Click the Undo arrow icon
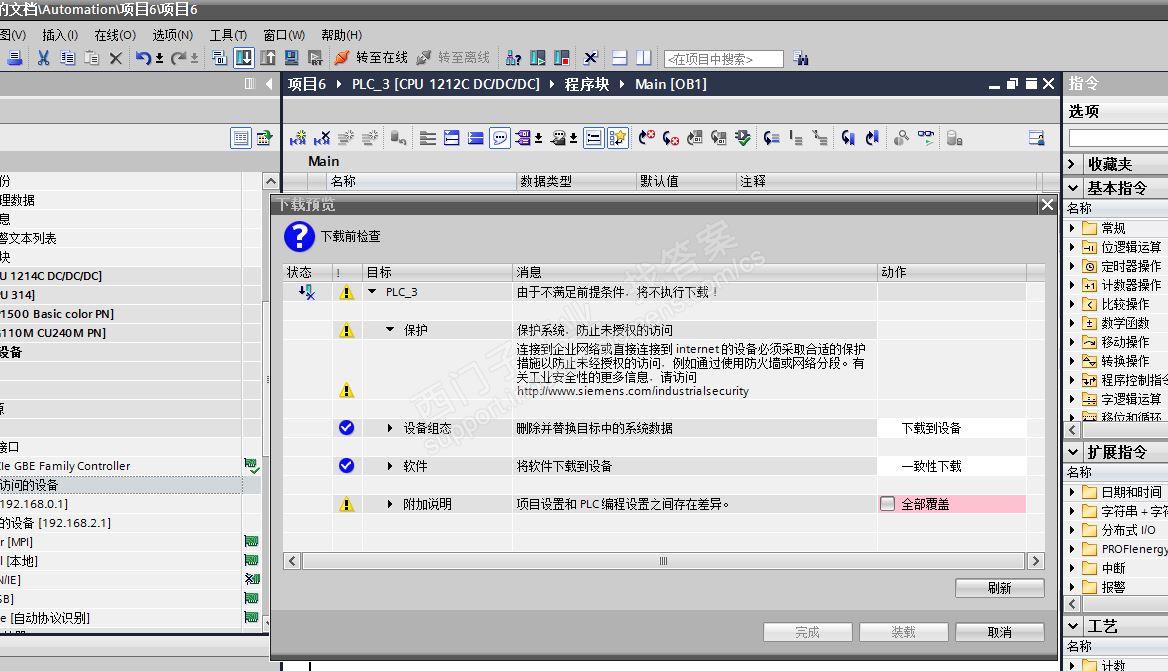The width and height of the screenshot is (1168, 671). [144, 57]
